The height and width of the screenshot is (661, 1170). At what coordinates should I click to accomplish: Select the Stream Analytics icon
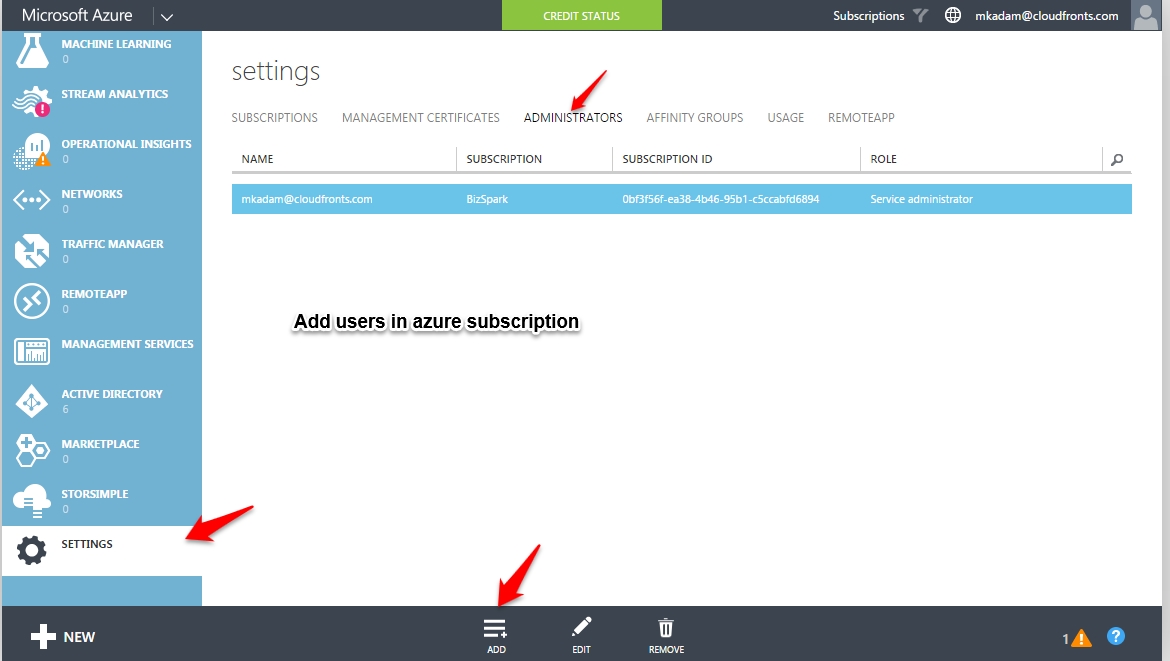(x=31, y=101)
